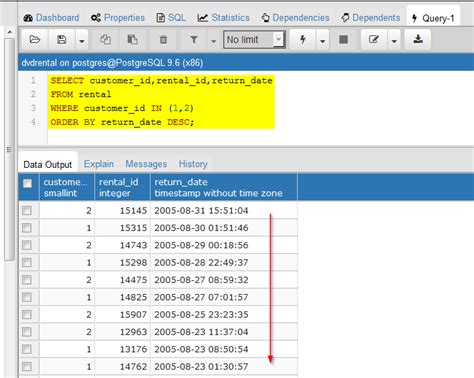Click the left panel scroll-up arrow

[10, 32]
